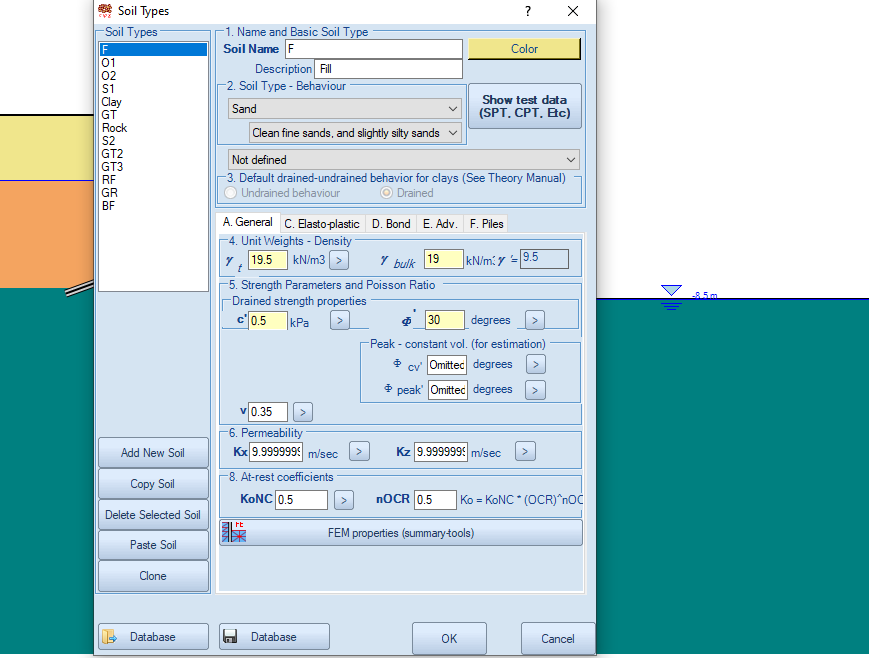869x658 pixels.
Task: Click the bulk unit weight 19 field
Action: [x=443, y=259]
